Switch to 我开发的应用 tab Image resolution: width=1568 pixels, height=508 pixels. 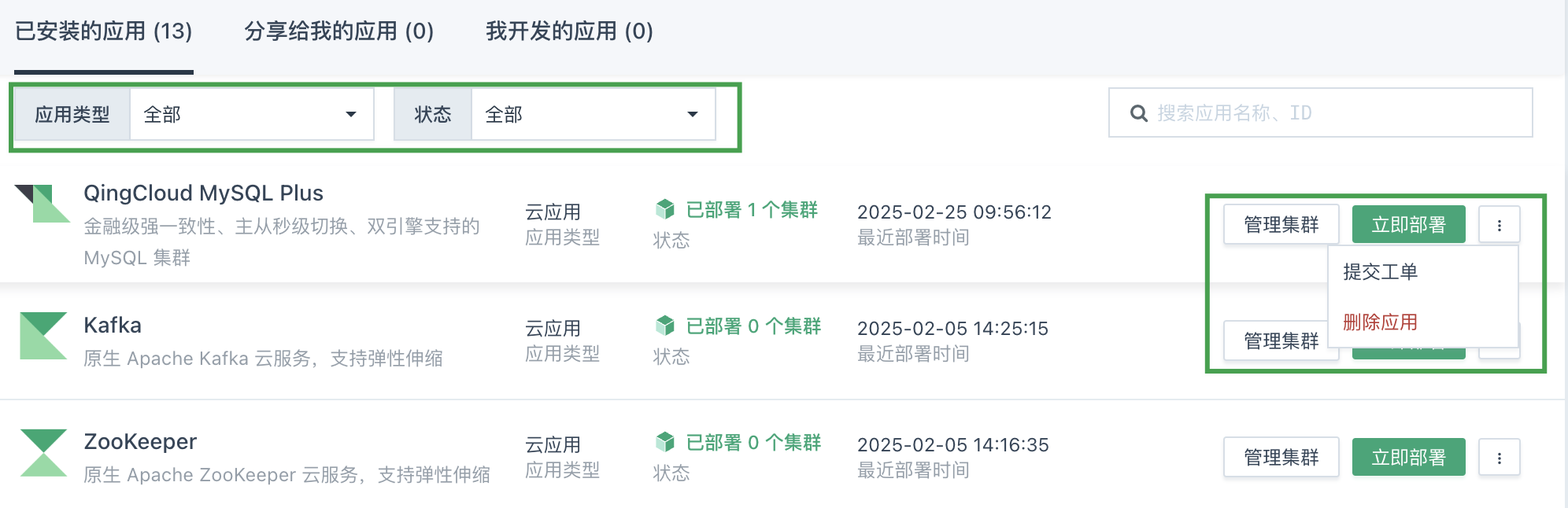[569, 31]
